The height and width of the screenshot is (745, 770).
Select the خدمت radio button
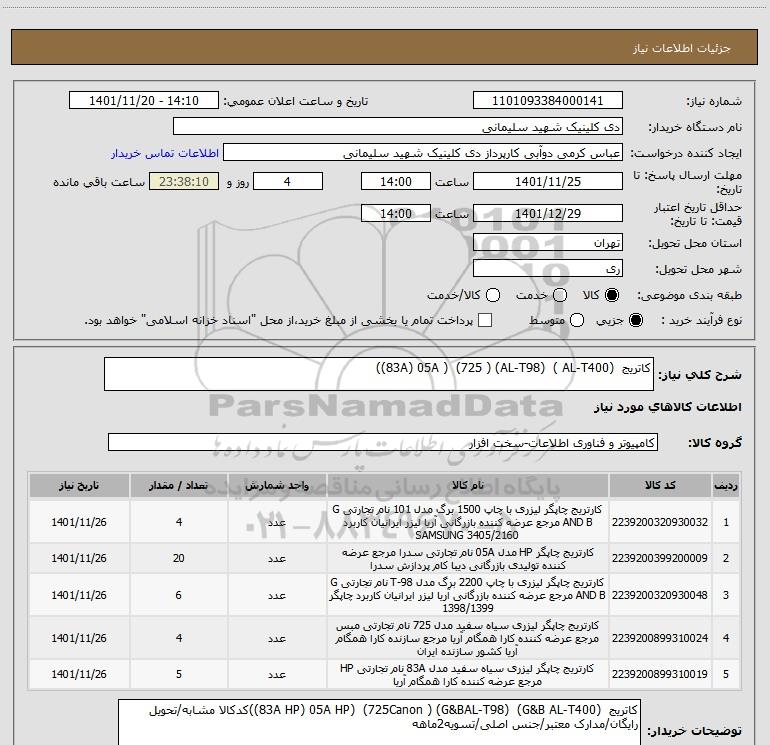(560, 295)
